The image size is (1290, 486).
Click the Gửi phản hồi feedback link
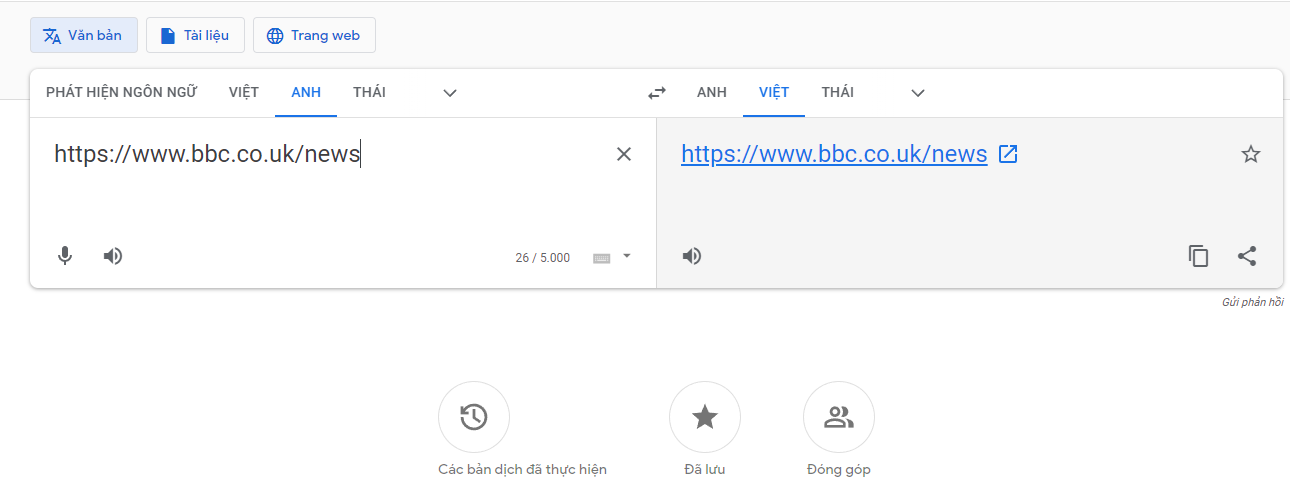tap(1252, 302)
